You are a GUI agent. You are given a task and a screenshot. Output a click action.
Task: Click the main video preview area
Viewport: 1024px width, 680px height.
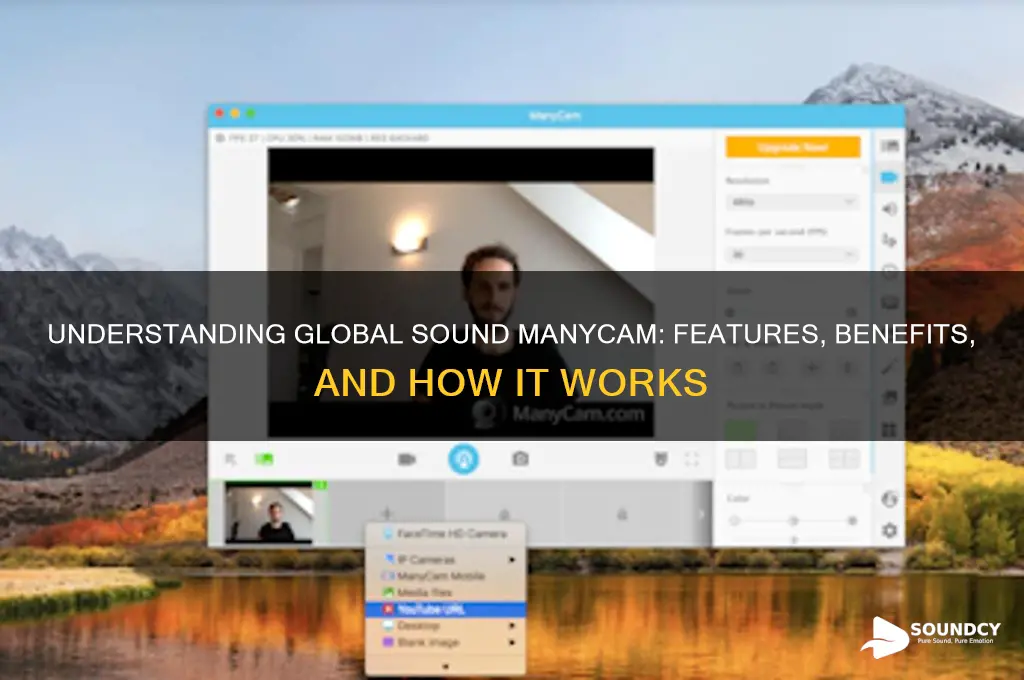460,293
